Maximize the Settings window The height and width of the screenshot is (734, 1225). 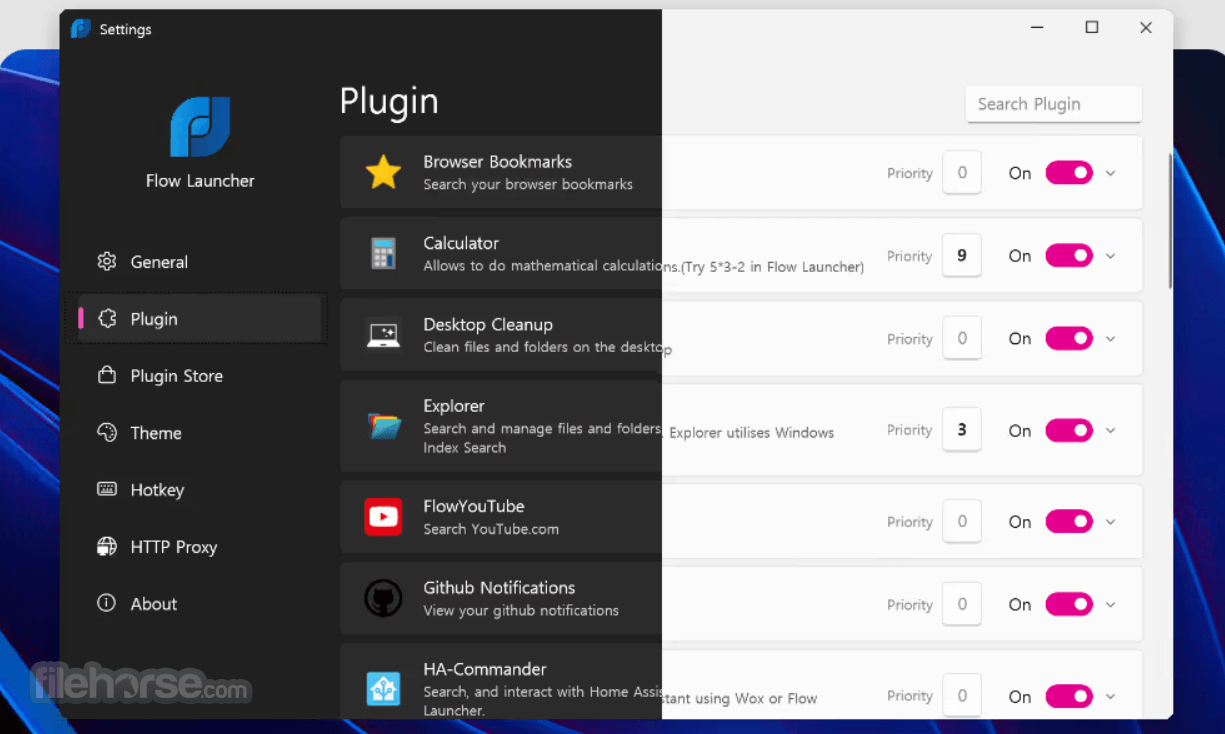point(1092,28)
